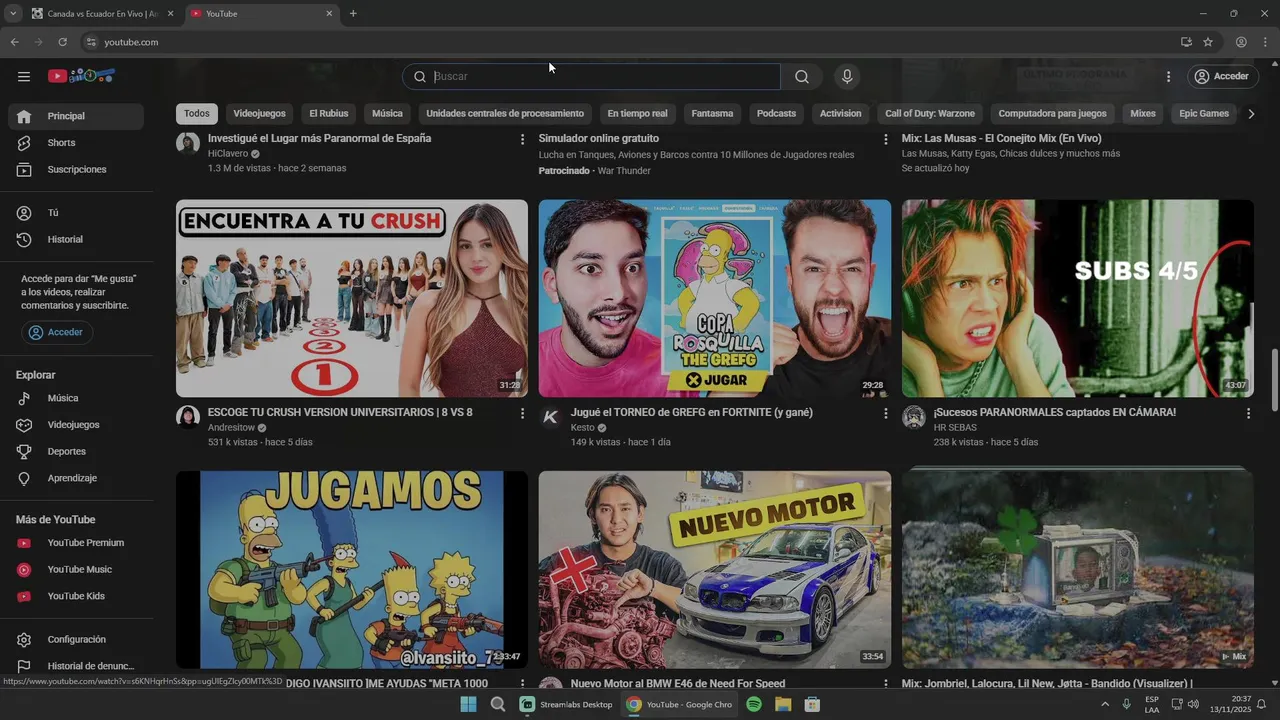Select the Fantasma filter chip
This screenshot has width=1280, height=720.
[712, 114]
